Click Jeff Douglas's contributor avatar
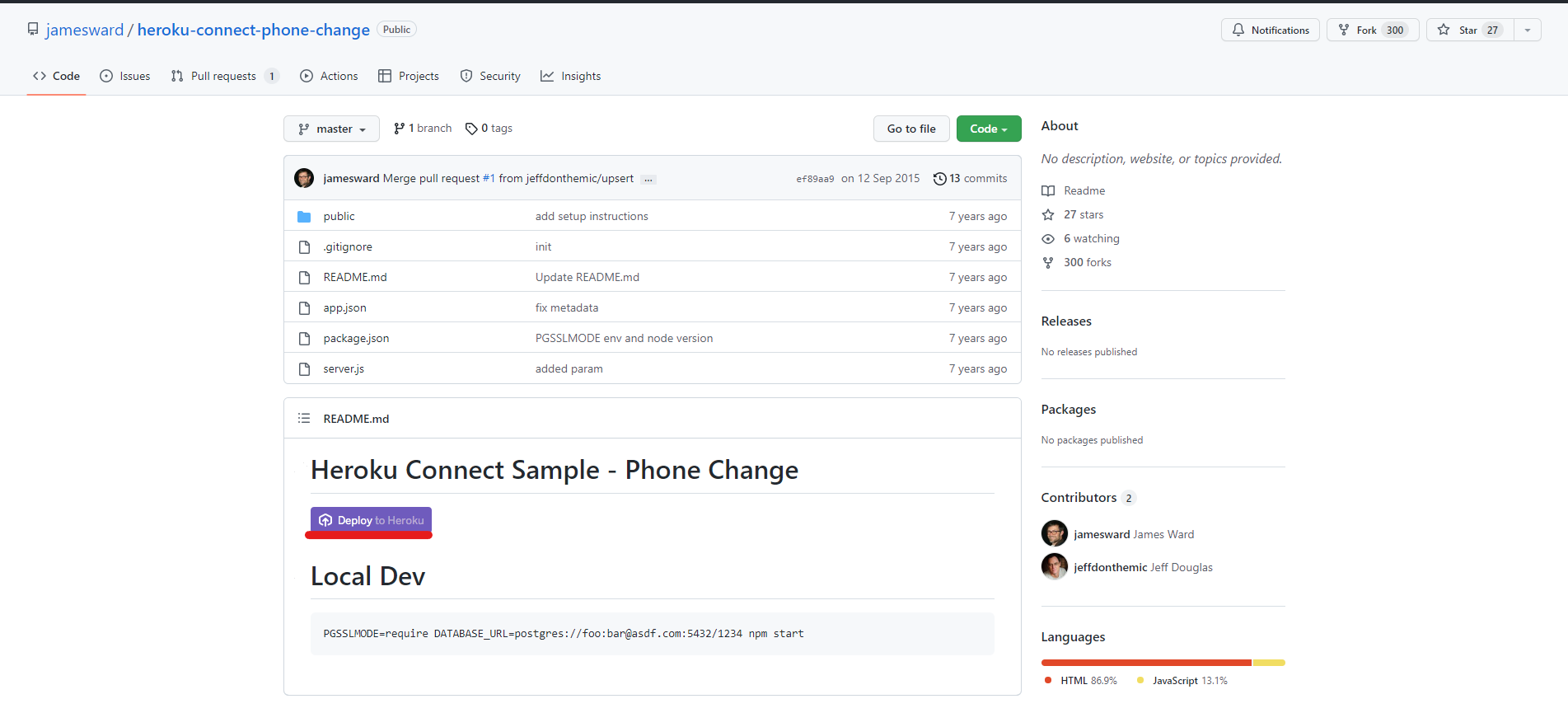1568x727 pixels. [1055, 566]
